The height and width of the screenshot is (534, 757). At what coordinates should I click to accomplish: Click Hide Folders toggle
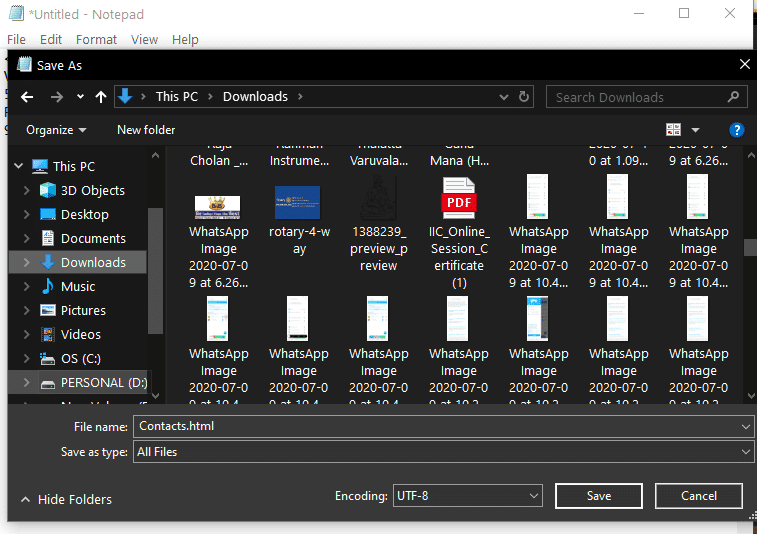(x=66, y=499)
